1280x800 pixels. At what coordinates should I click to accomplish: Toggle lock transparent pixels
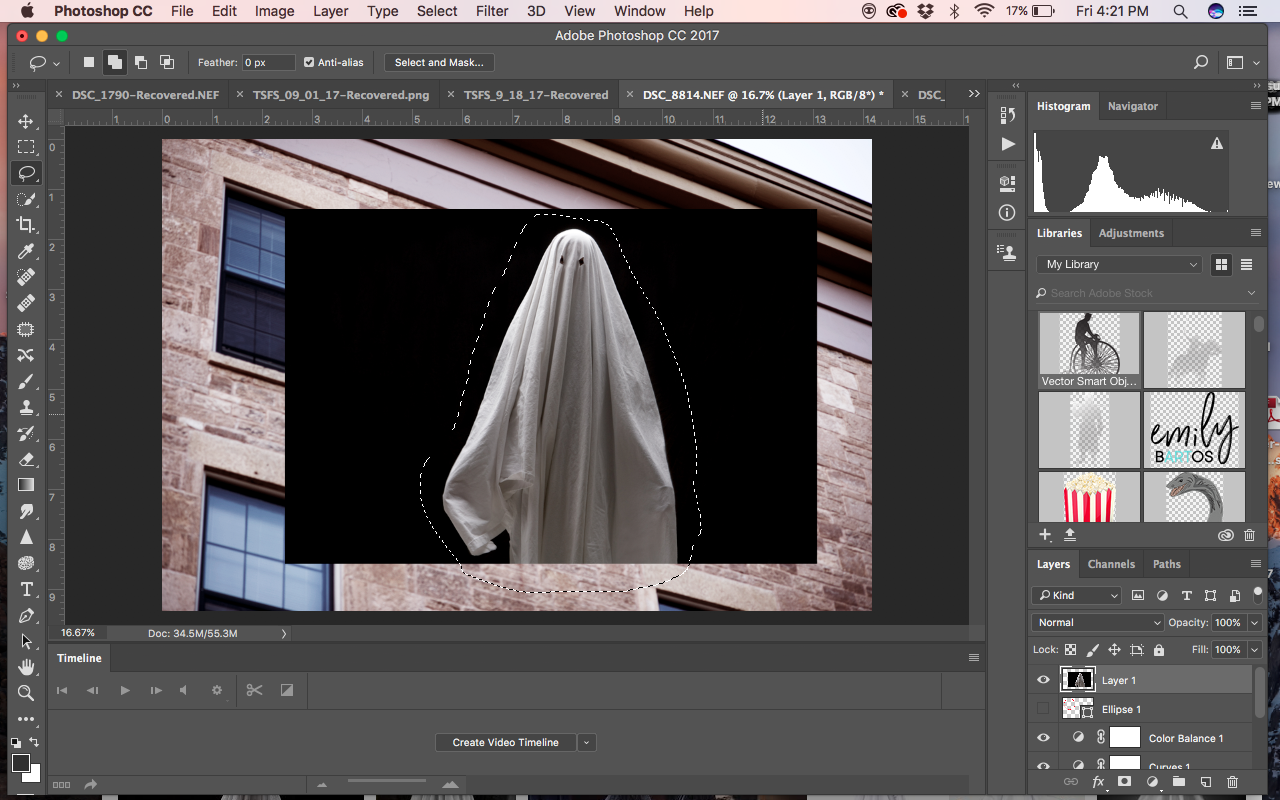[1070, 650]
